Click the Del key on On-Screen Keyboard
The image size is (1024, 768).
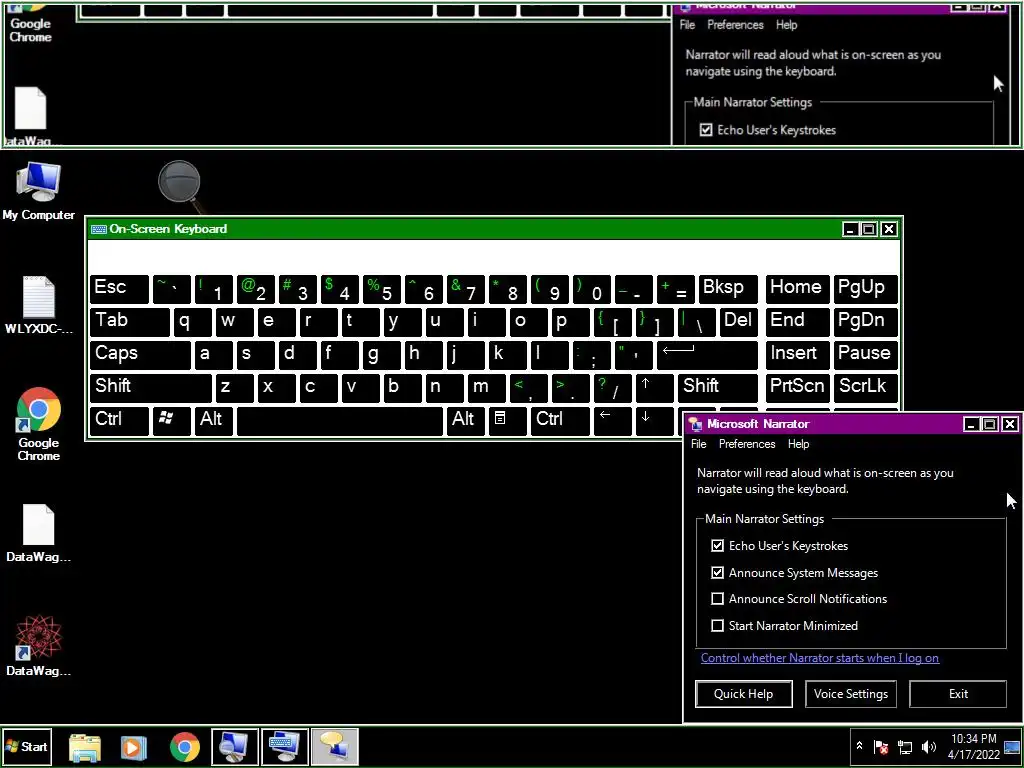tap(739, 321)
